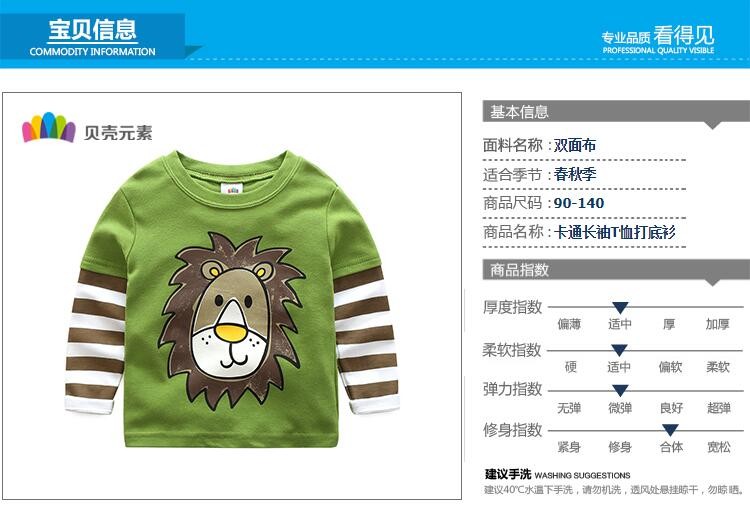The image size is (750, 514).
Task: Choose the 超弹 elasticity option
Action: (x=719, y=408)
